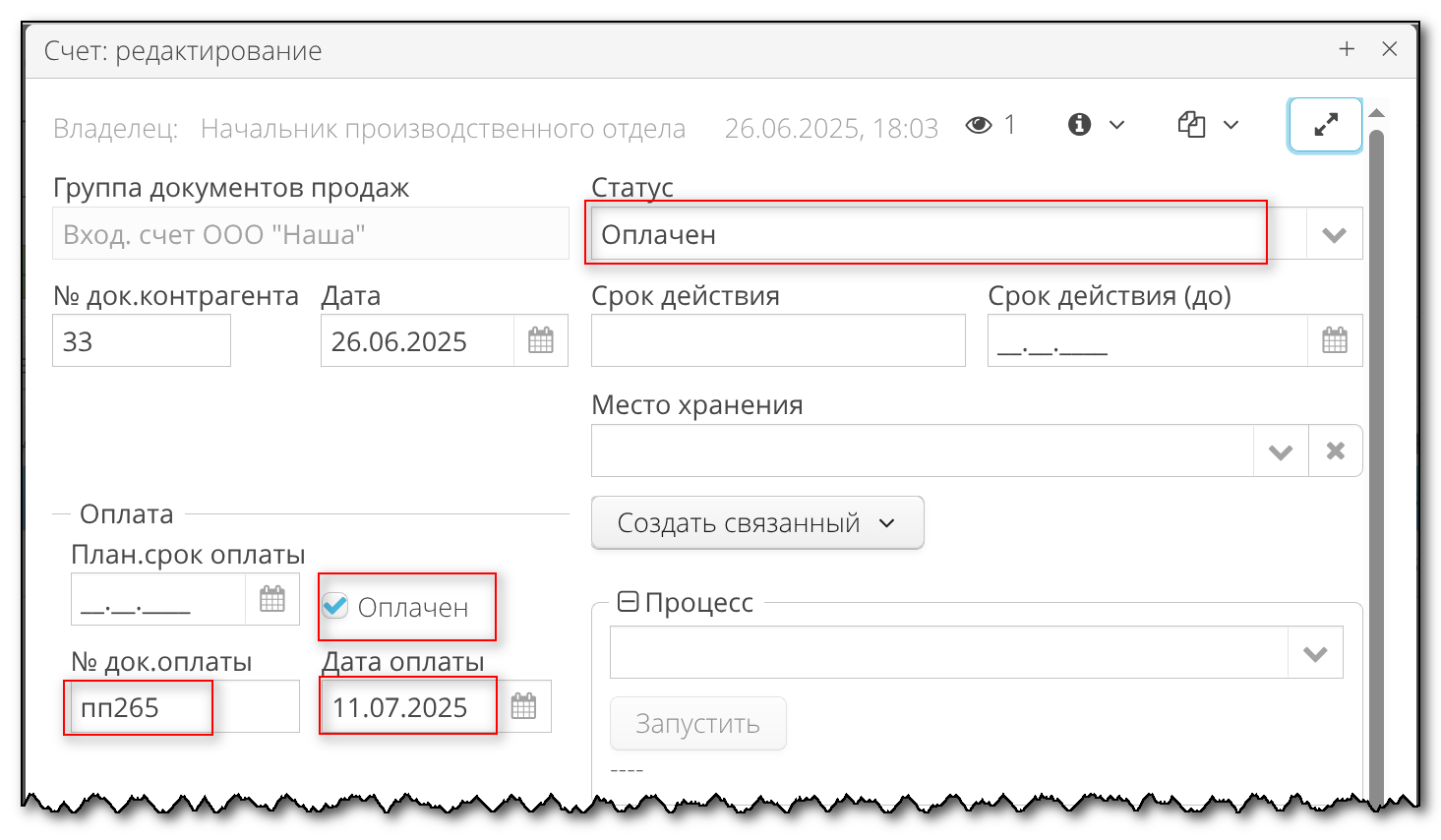1441x840 pixels.
Task: Open calendar for Срок действия (до)
Action: pos(1335,341)
